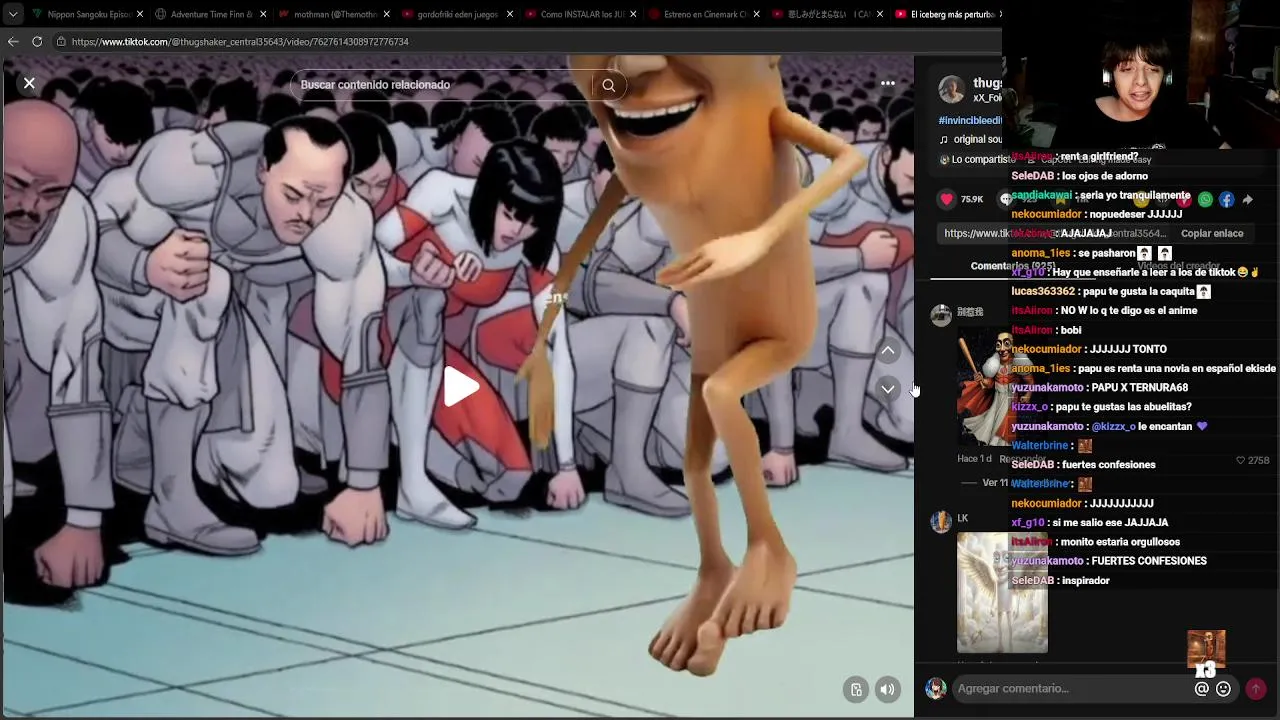Click chat message 'los ojos de adorno'

1105,176
